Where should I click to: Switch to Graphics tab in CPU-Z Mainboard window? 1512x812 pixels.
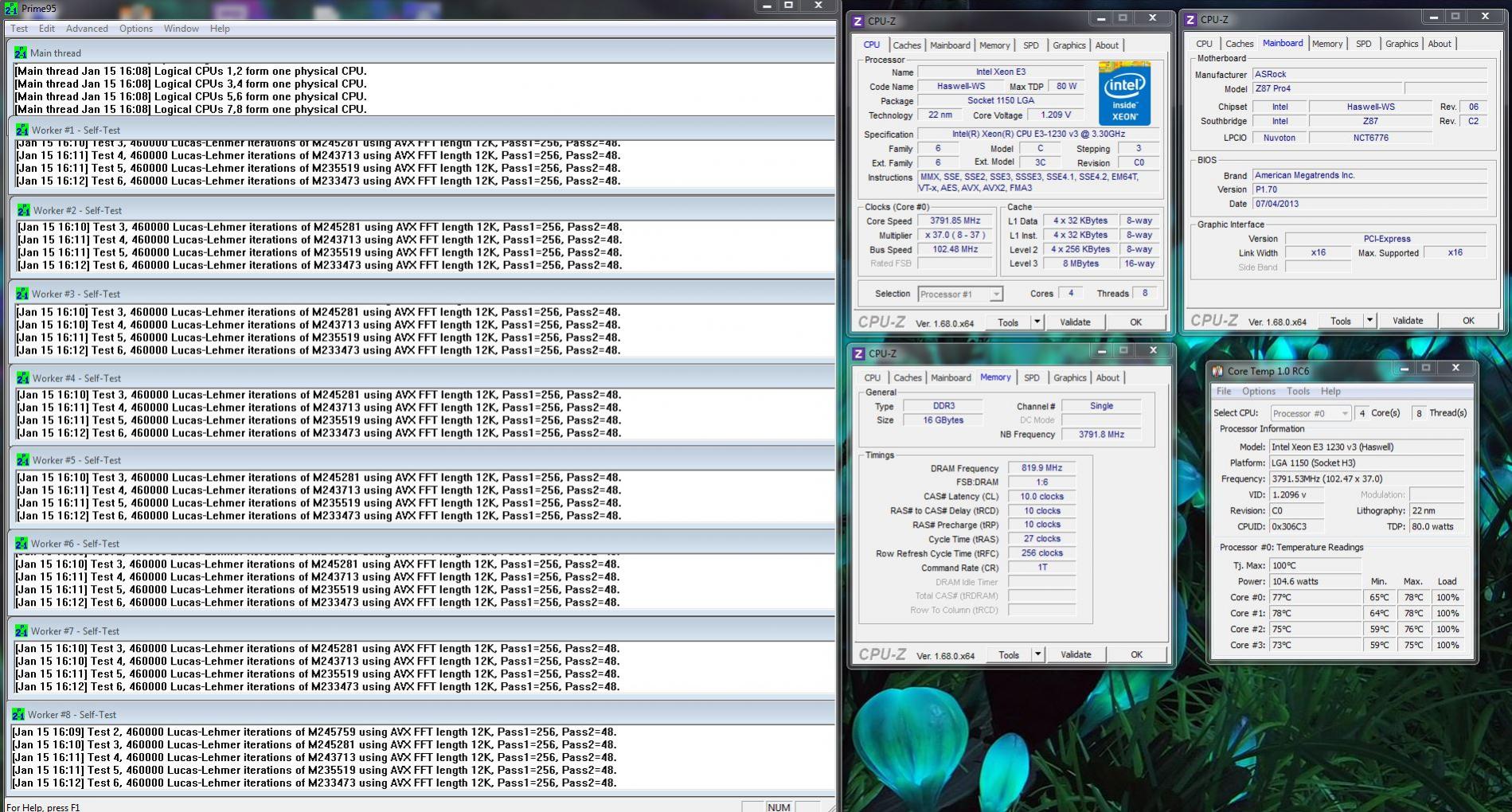[x=1401, y=44]
